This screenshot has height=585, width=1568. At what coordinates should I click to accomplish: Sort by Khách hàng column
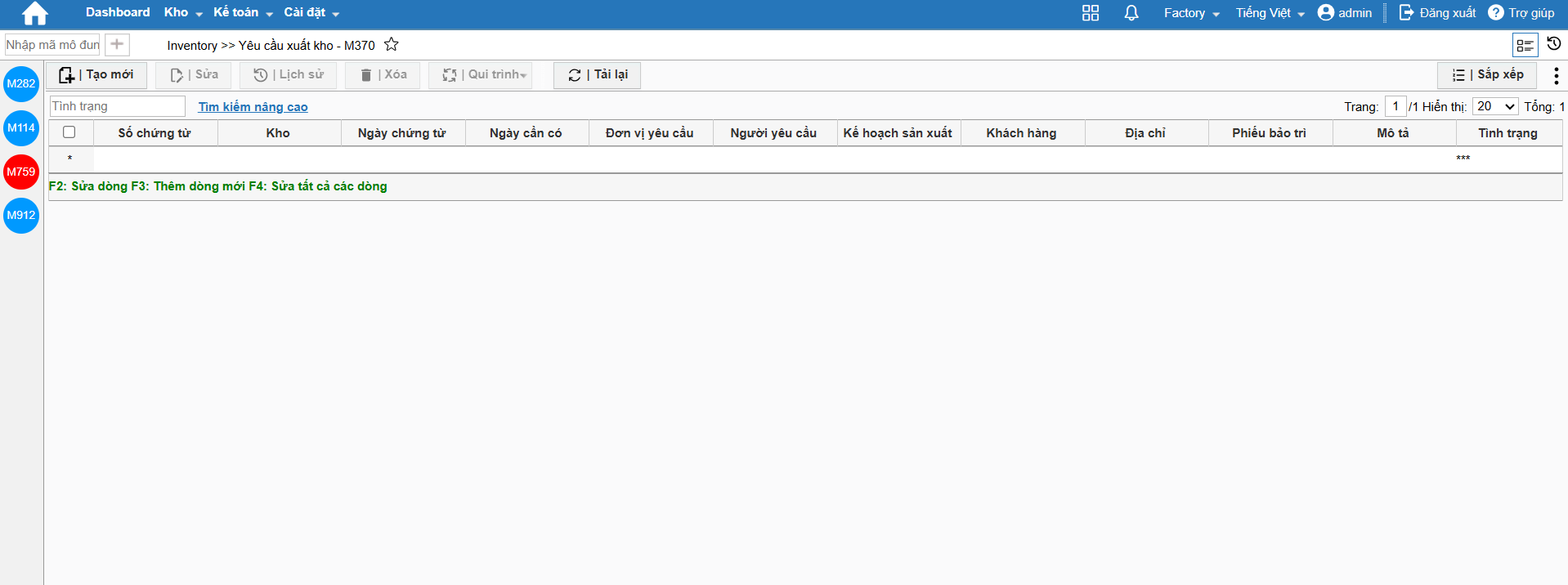[1022, 133]
